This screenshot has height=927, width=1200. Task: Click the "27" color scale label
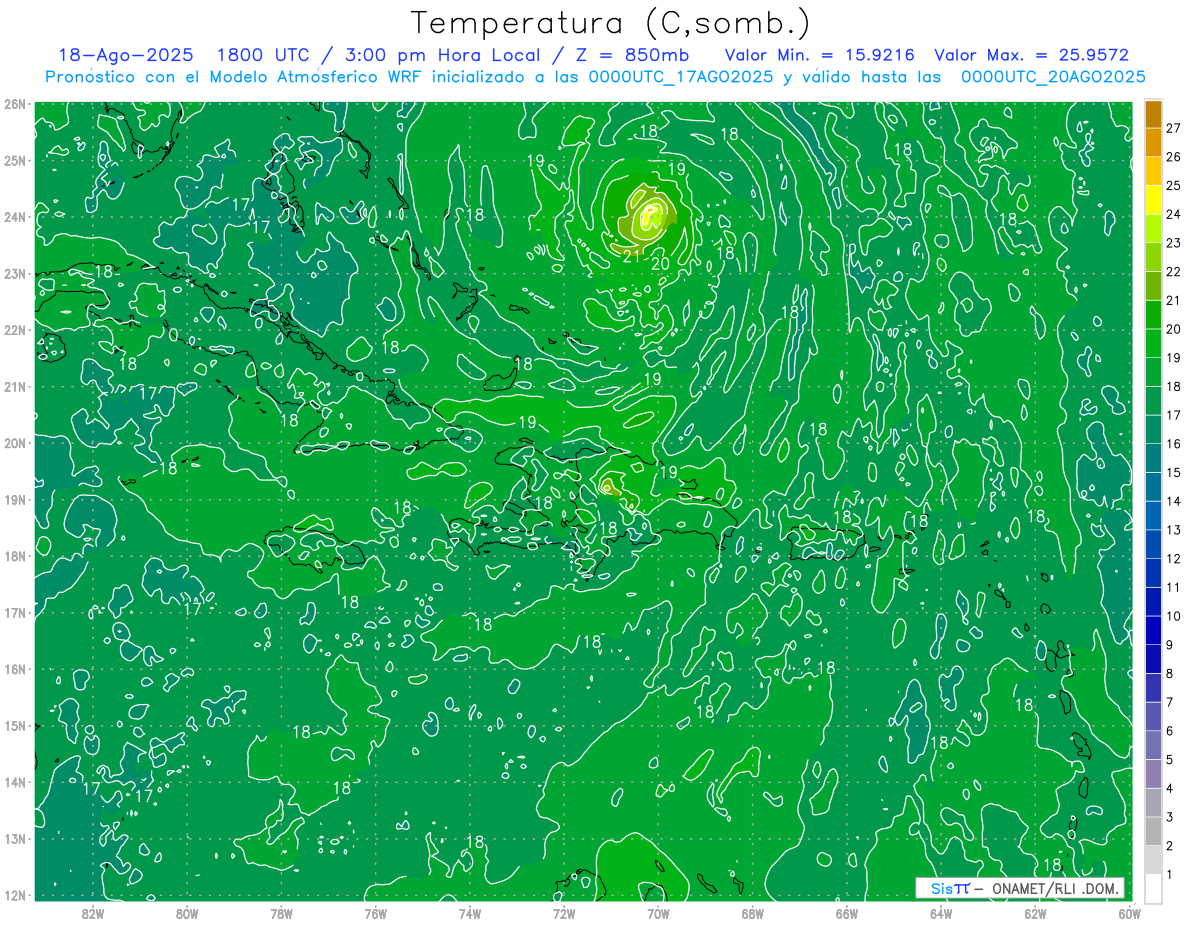1173,128
